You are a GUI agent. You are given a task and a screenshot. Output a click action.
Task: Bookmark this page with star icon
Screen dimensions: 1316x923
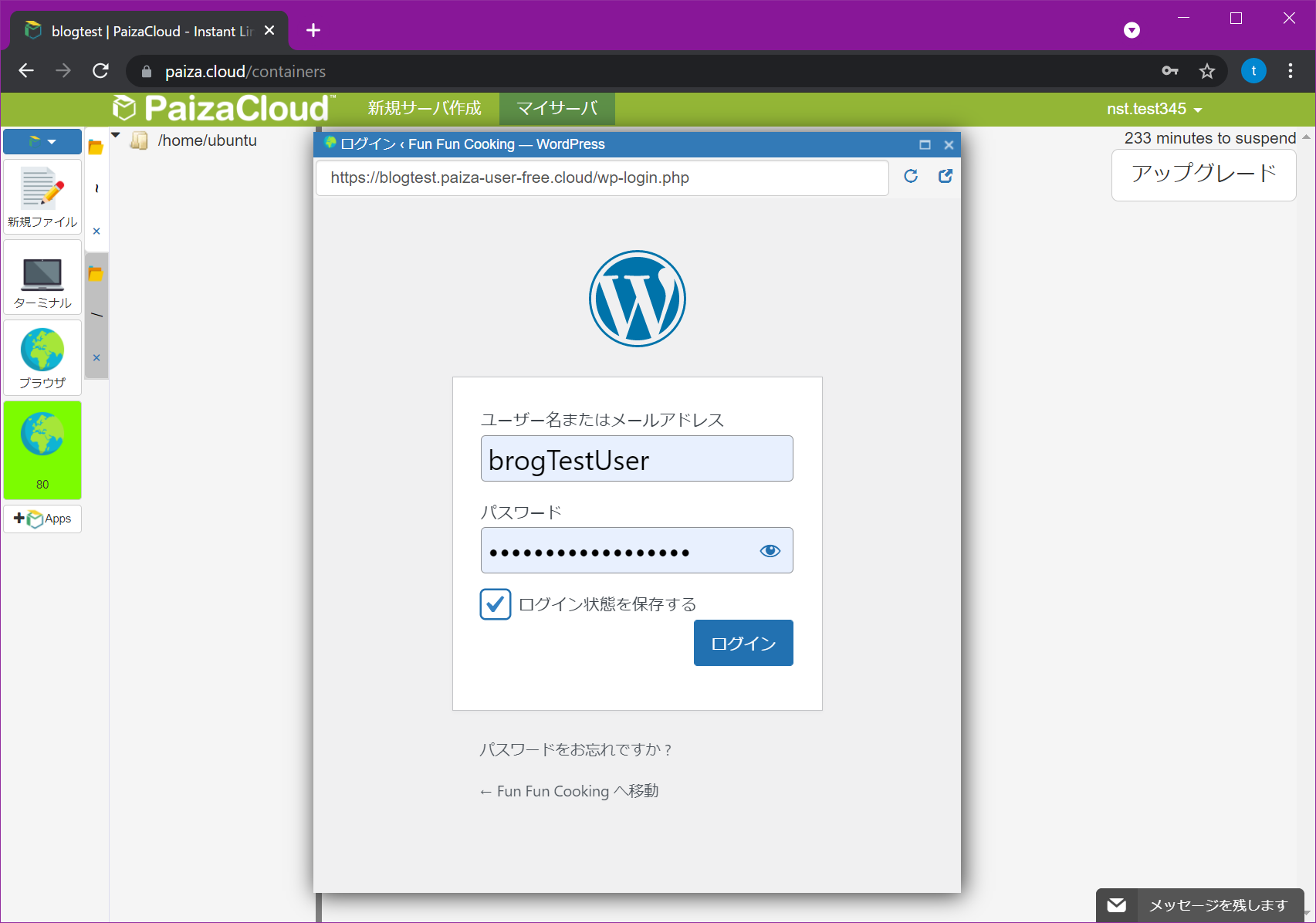coord(1207,71)
